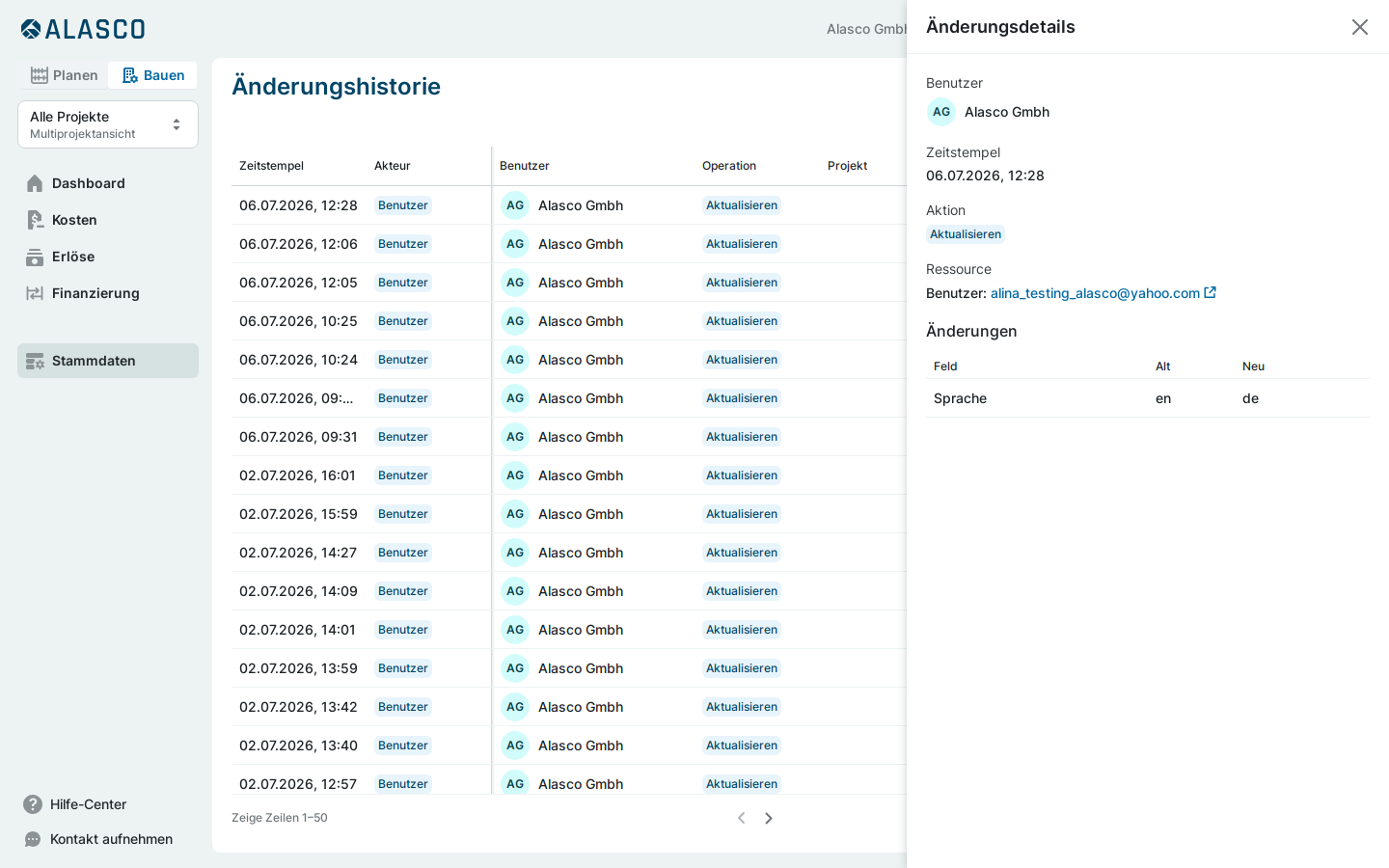Select the row stamped 06.07.2026, 09:31

coord(569,437)
